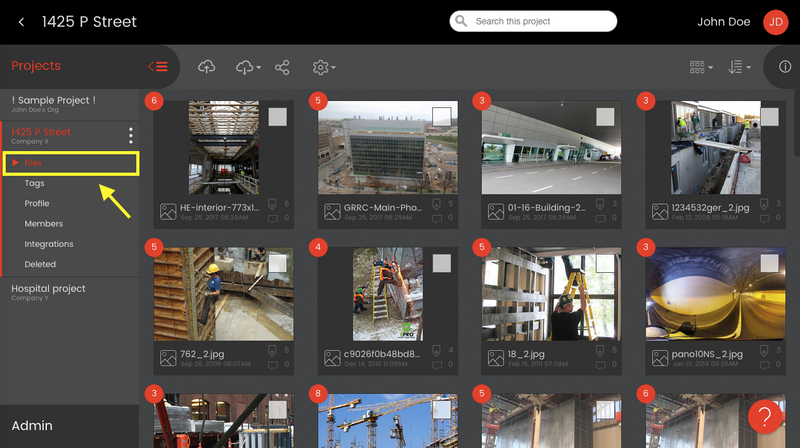Click the red 5 badge on GRRC-Main-Pho
The image size is (800, 448).
[x=318, y=101]
